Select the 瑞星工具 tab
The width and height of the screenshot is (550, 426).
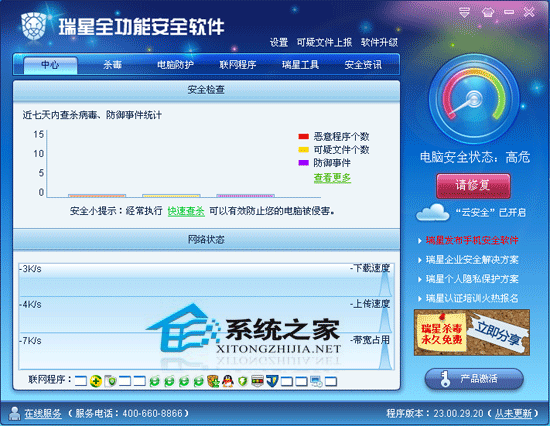click(x=300, y=65)
